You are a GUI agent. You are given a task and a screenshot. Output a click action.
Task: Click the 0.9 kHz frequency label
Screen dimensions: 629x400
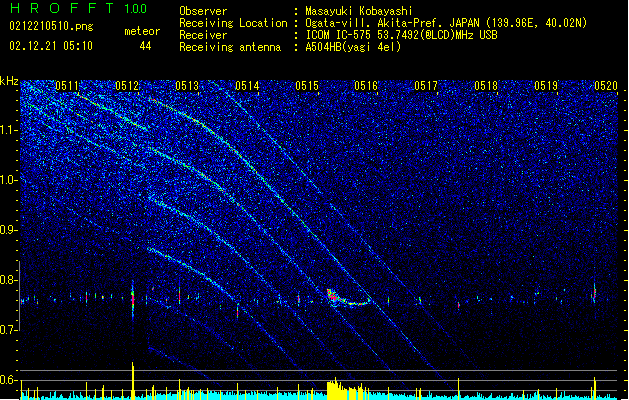[9, 230]
